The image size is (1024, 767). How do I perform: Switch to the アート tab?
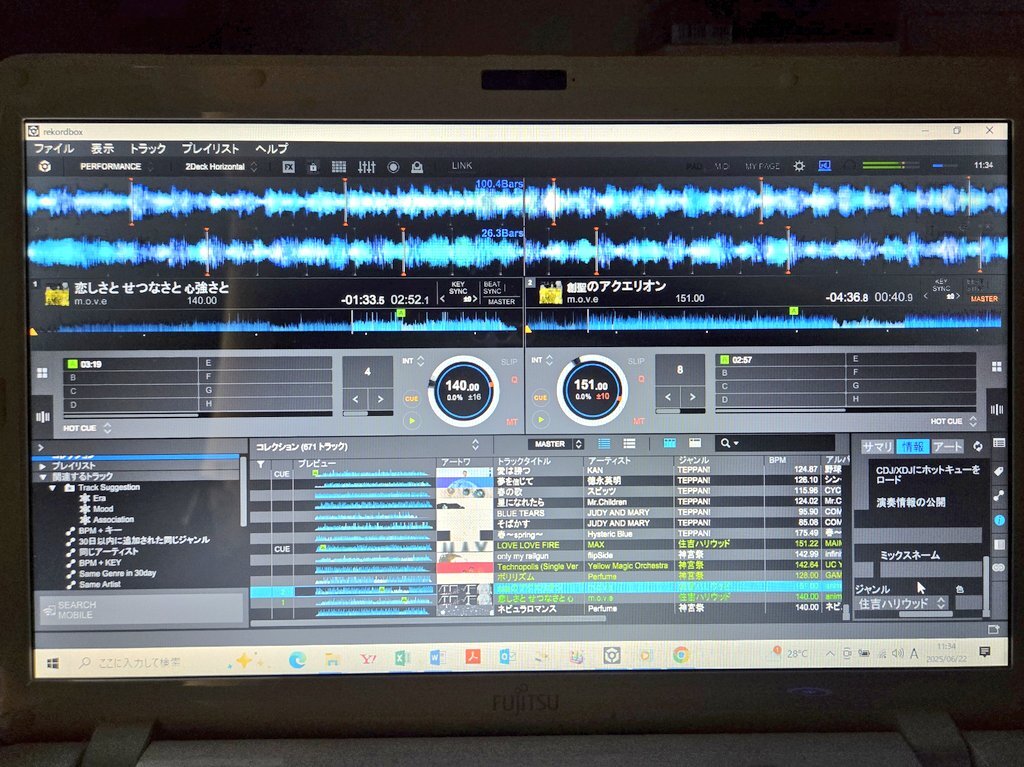point(948,446)
